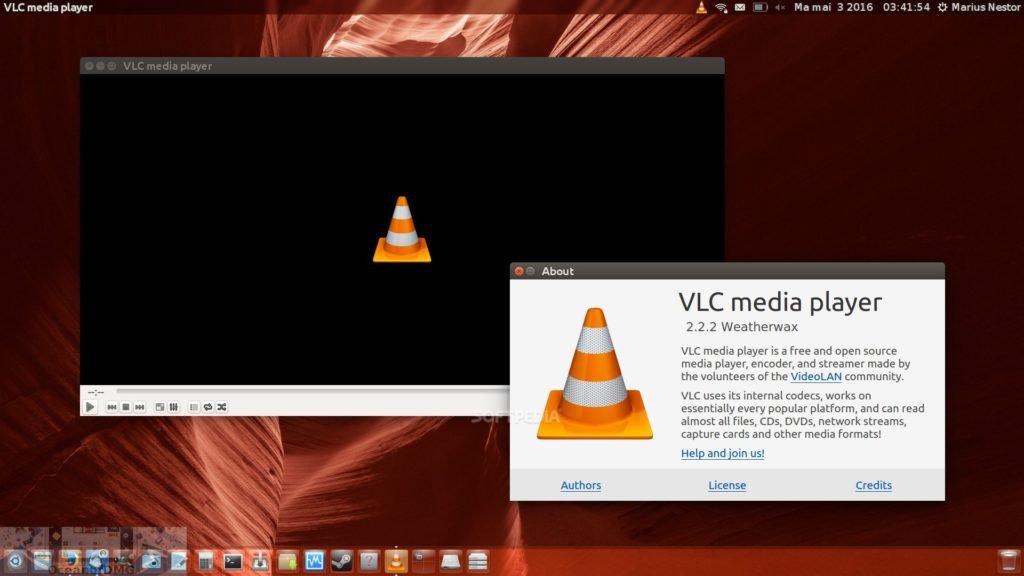
Task: Open the Credits page in About dialog
Action: (x=873, y=485)
